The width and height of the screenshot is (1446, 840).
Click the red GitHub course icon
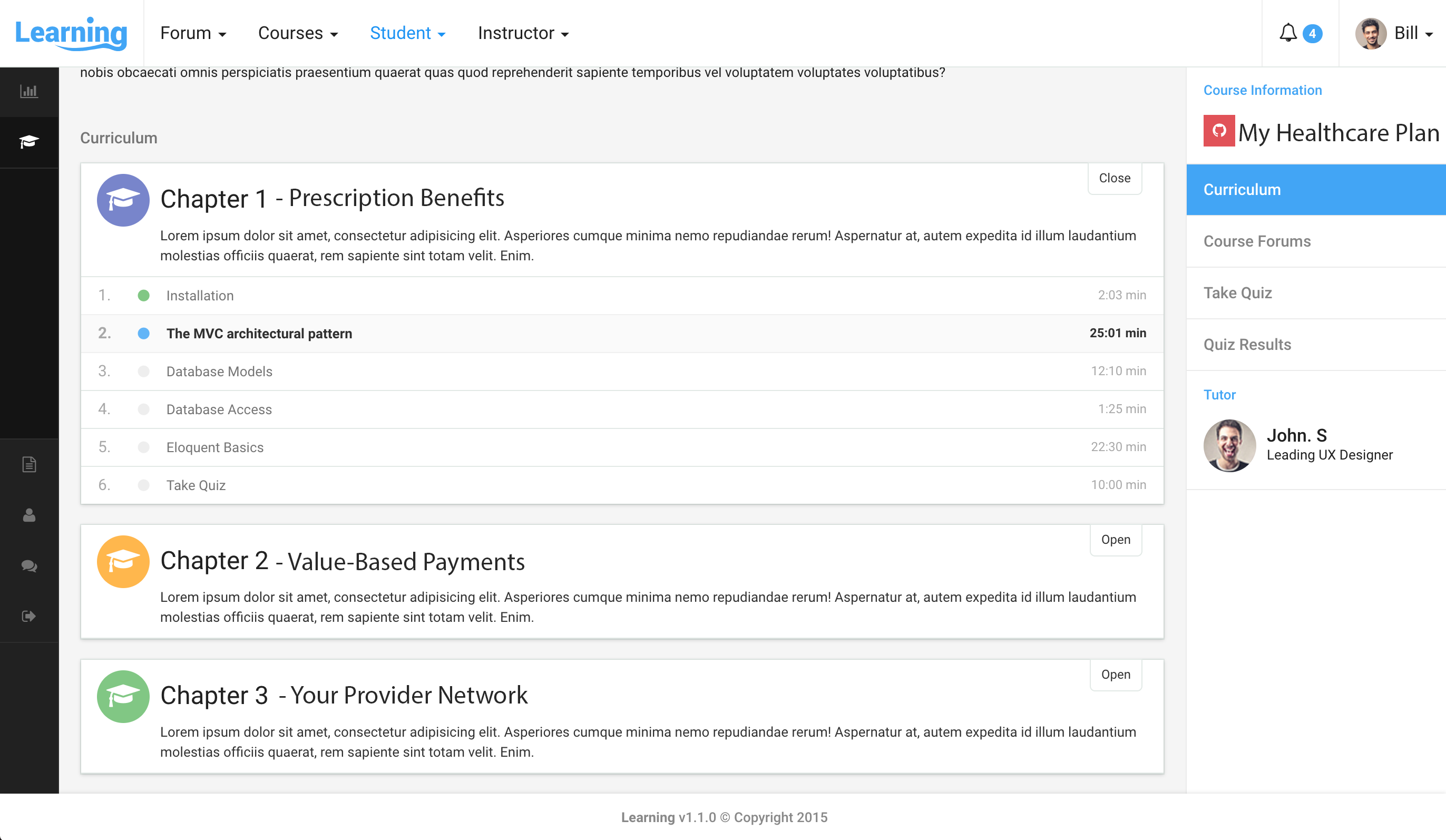[1219, 131]
